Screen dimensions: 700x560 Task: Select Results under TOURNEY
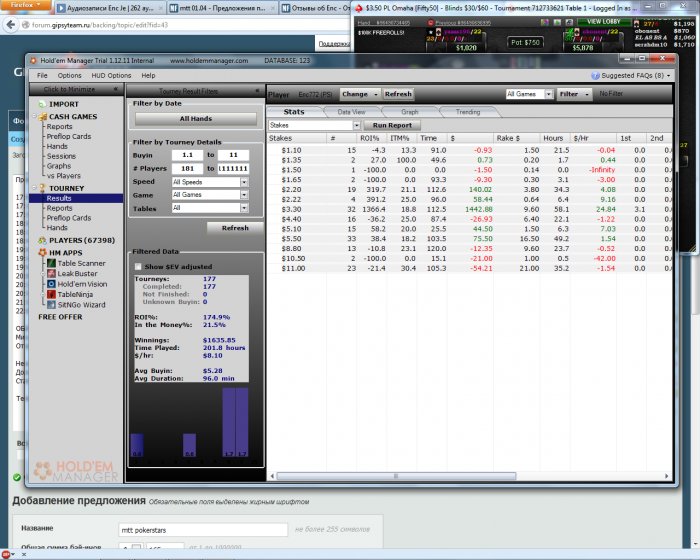[x=76, y=198]
